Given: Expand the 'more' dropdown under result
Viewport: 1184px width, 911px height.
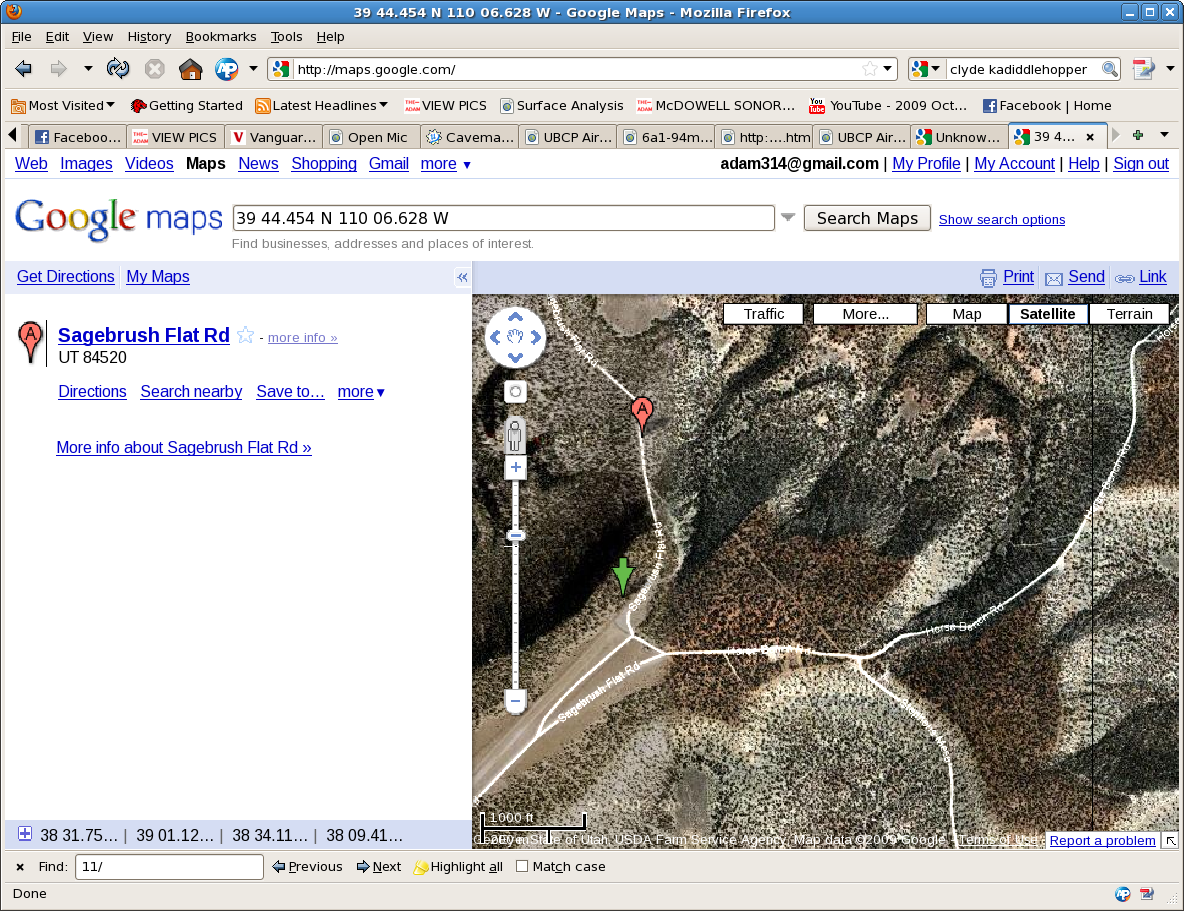Looking at the screenshot, I should 361,392.
